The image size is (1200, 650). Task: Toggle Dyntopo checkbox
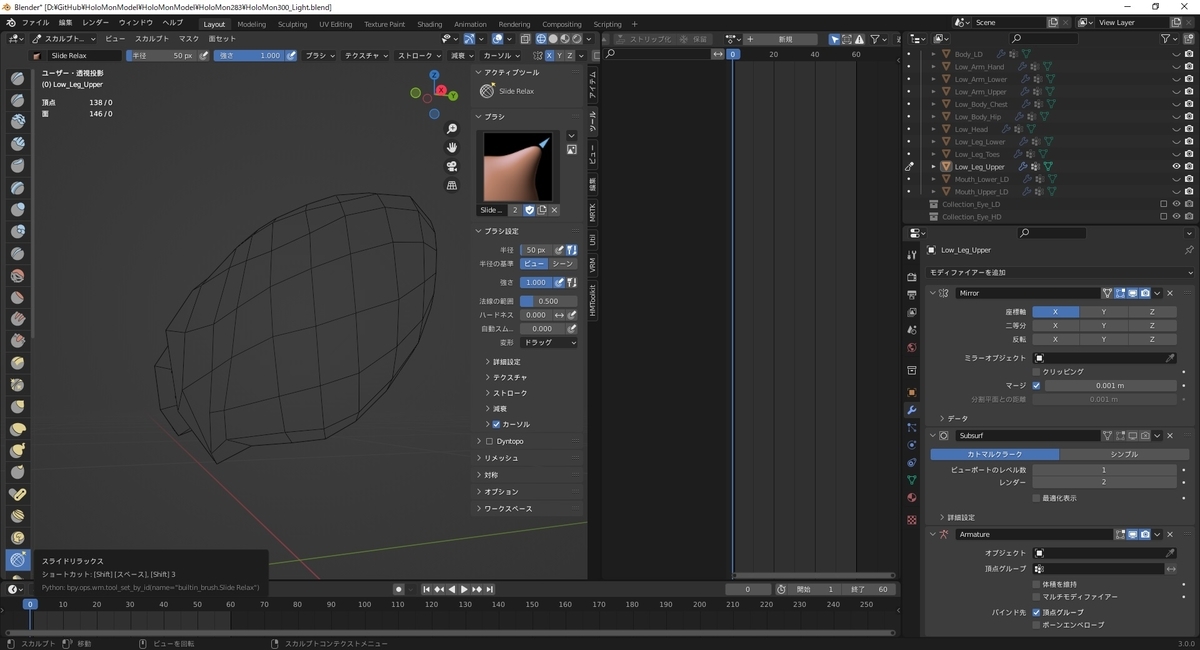tap(489, 441)
